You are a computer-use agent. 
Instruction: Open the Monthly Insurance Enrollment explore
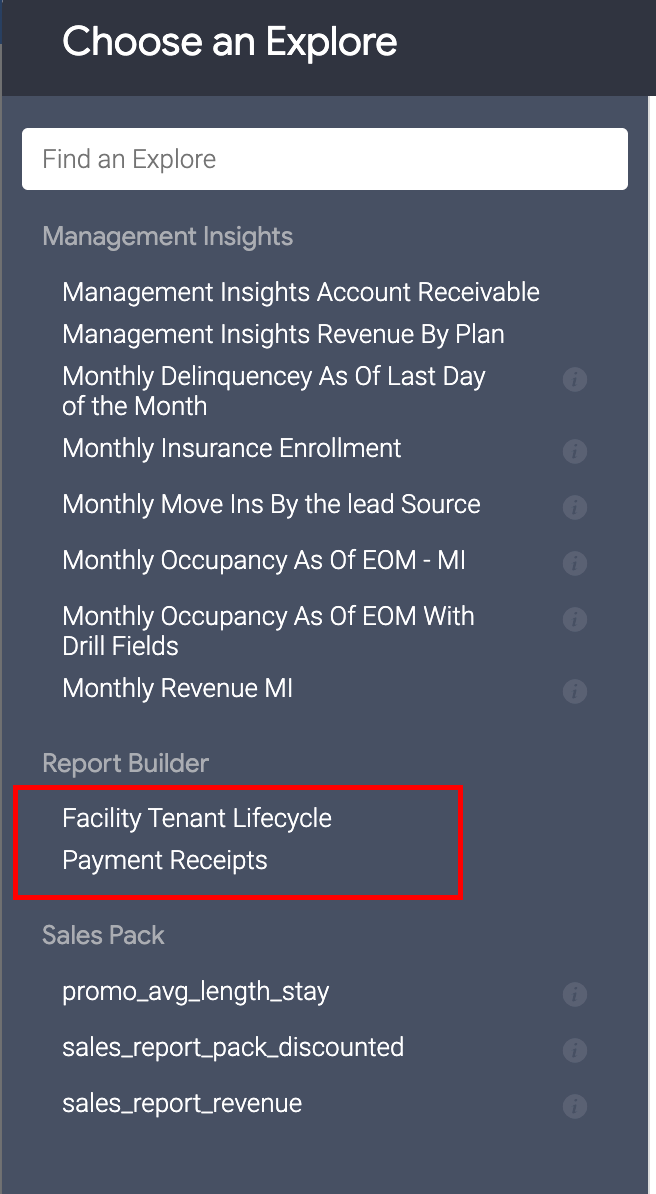point(232,448)
